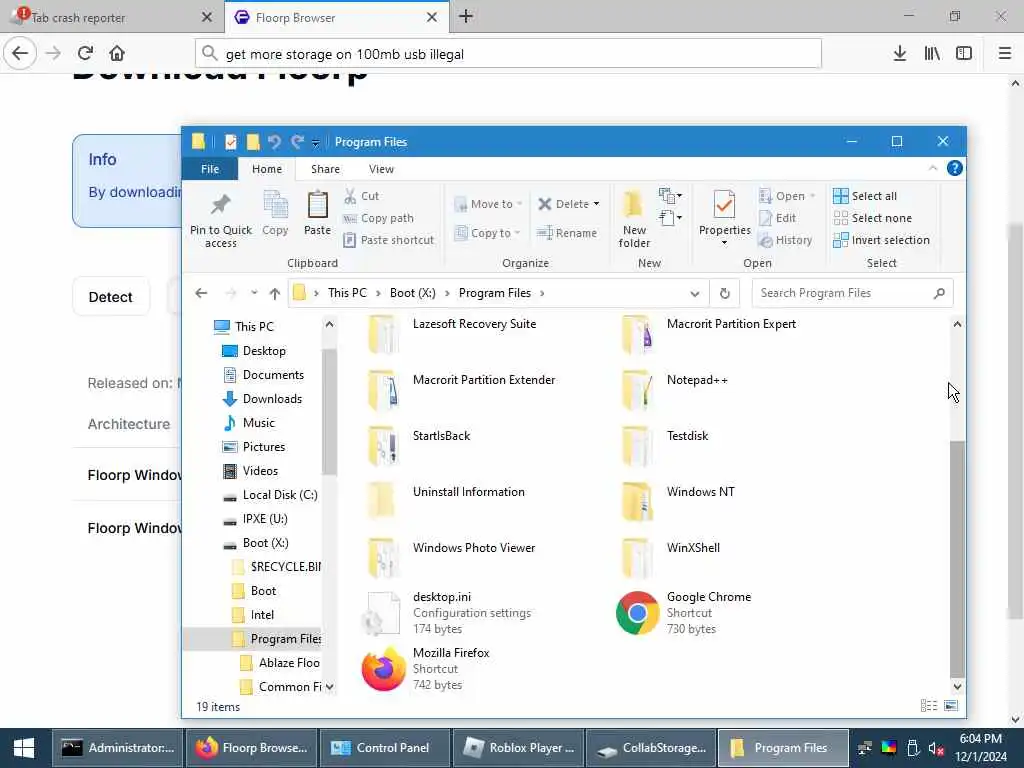Click the Paste clipboard icon
The image size is (1024, 768).
click(317, 205)
